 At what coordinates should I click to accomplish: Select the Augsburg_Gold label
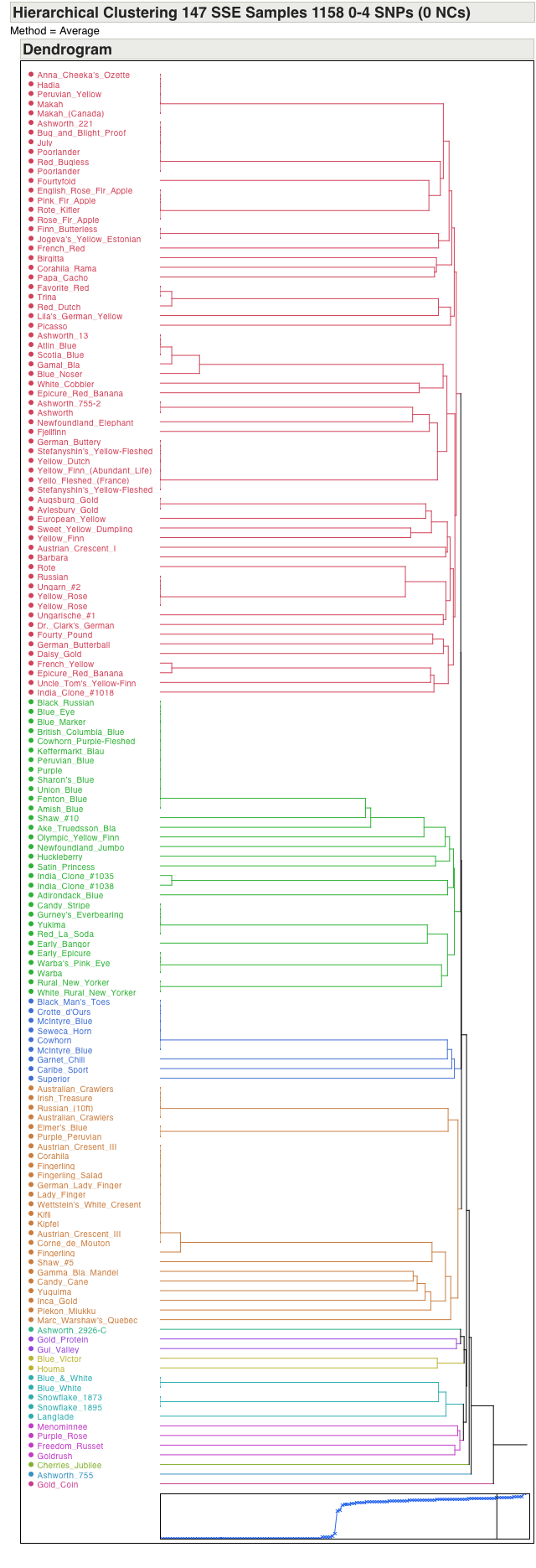tap(68, 500)
